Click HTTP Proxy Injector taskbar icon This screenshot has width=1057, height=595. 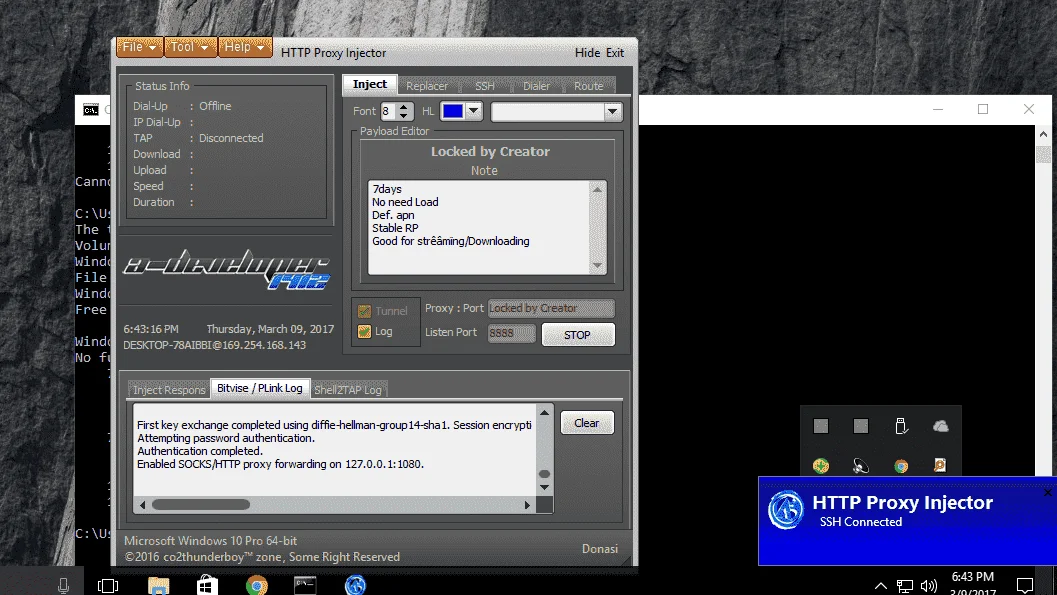(355, 585)
